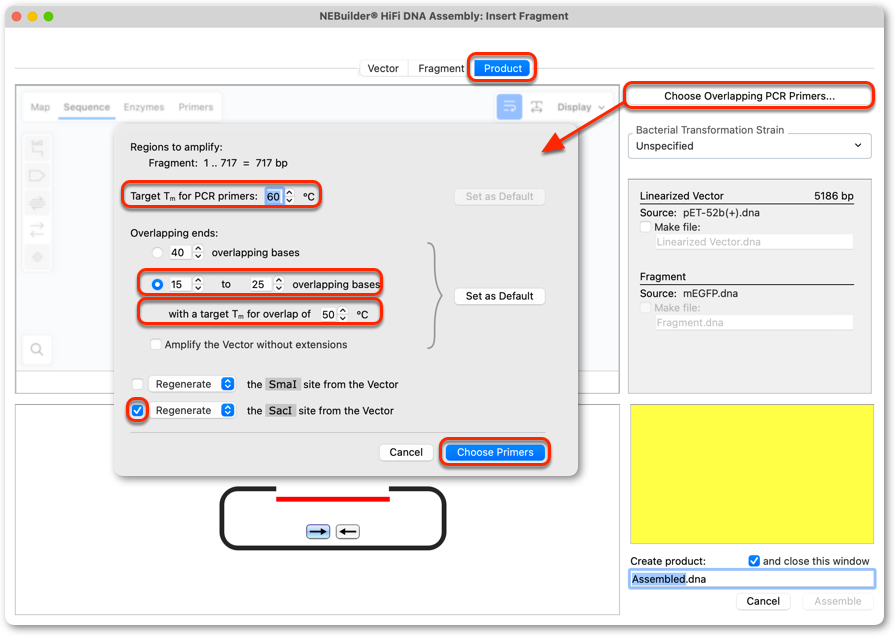The height and width of the screenshot is (636, 895).
Task: Open the Enzymes view tab
Action: click(144, 107)
